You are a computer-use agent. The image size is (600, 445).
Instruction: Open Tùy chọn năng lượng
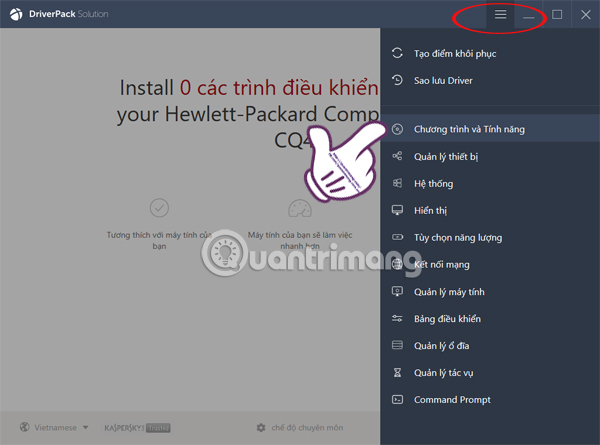(490, 238)
